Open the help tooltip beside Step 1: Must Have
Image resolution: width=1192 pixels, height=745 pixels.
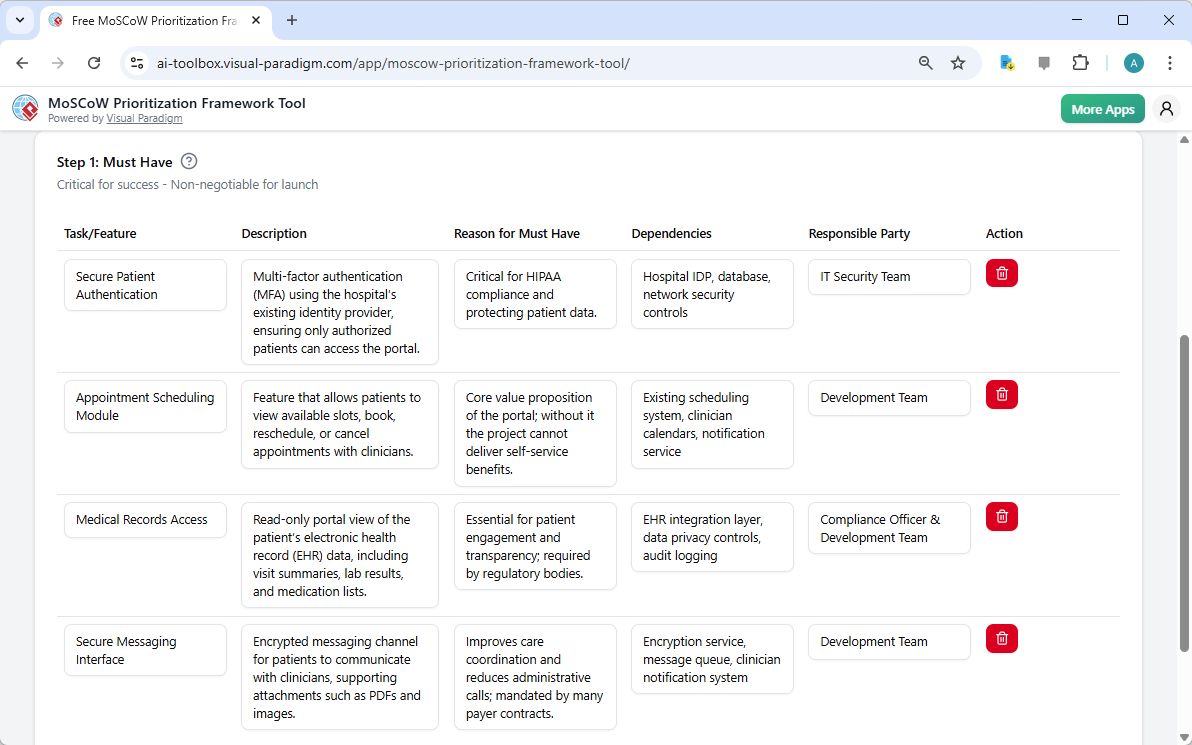[188, 161]
